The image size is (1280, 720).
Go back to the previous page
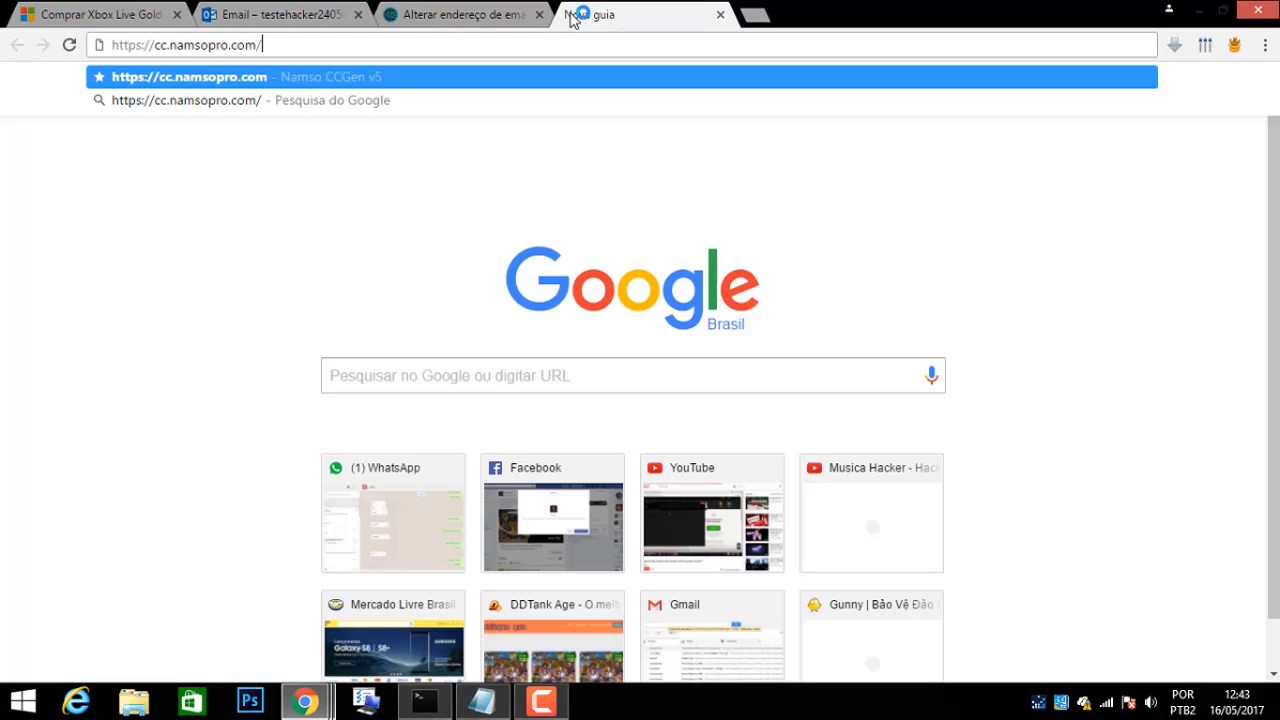17,45
